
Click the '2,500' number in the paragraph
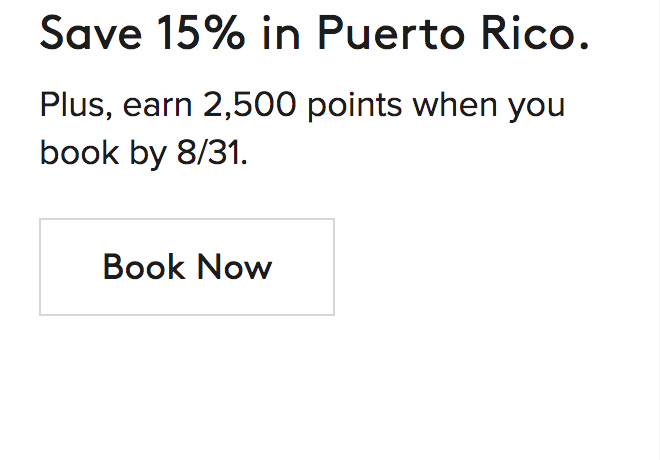click(249, 106)
